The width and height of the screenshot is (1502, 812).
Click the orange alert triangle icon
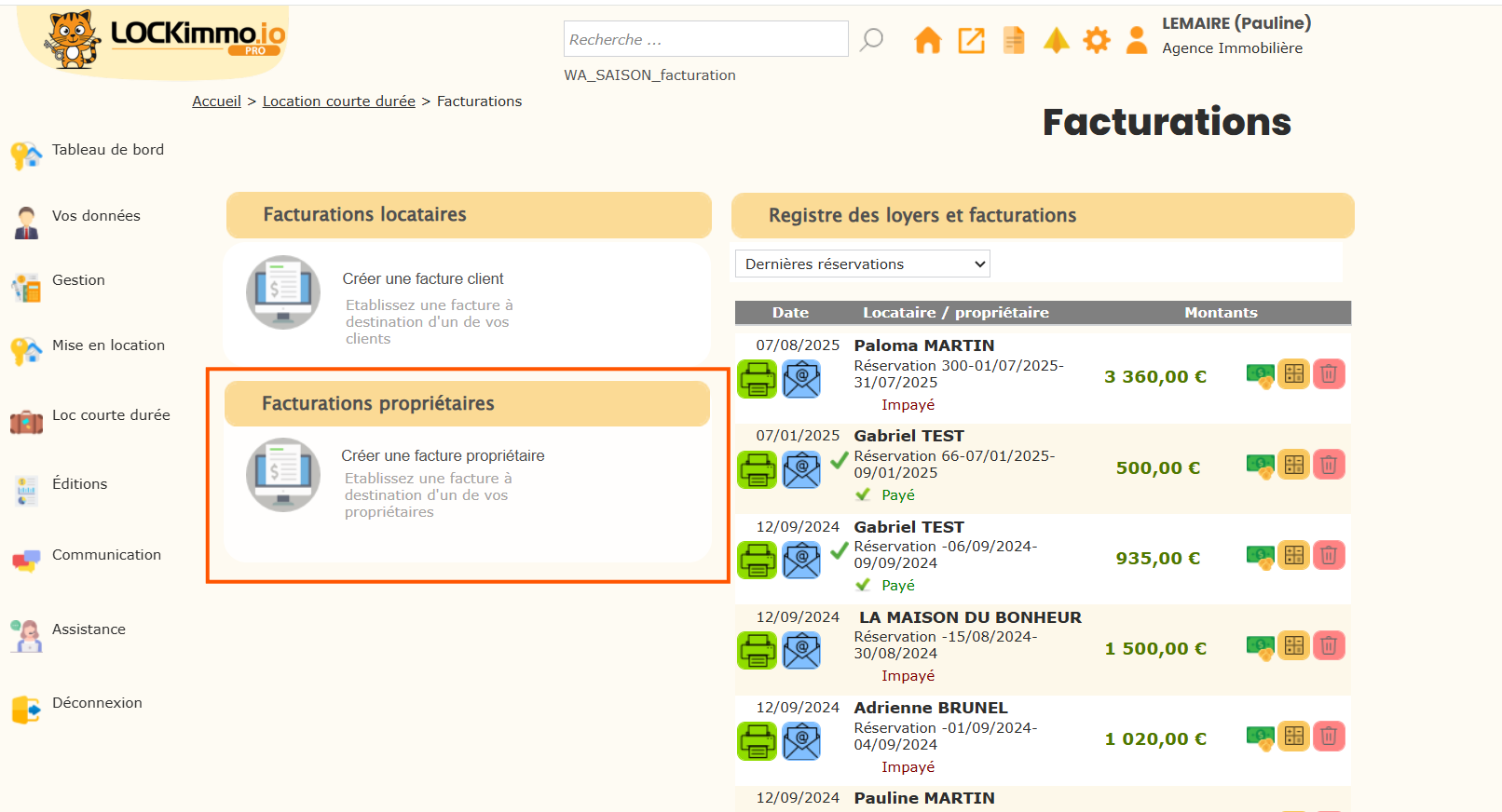pos(1056,40)
